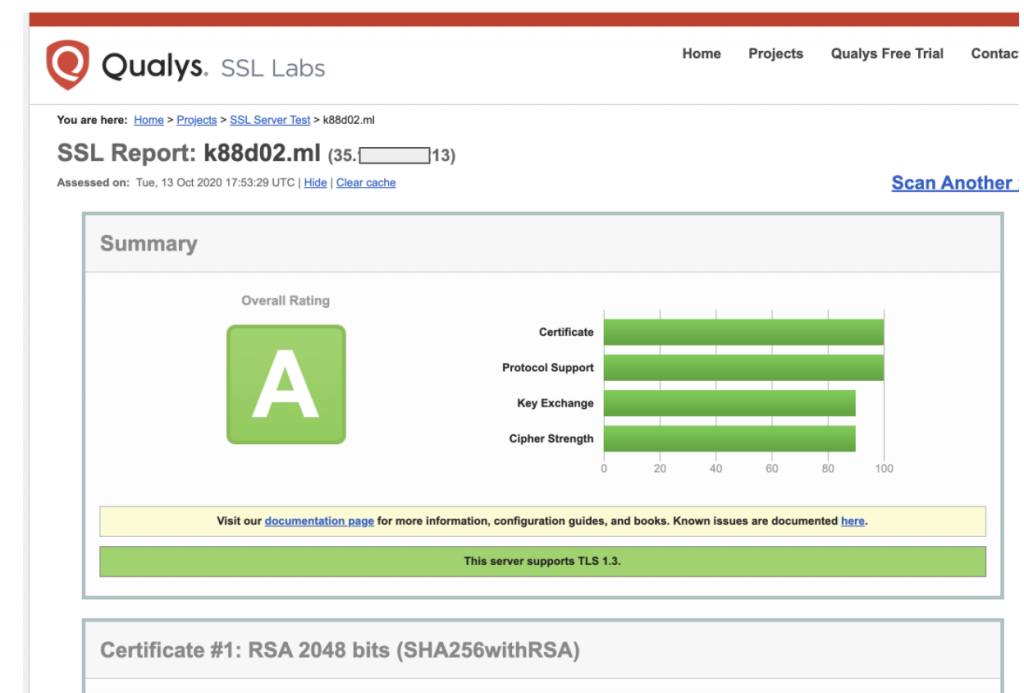Screen dimensions: 1024x693
Task: Click the '100' axis value on chart
Action: coord(884,469)
